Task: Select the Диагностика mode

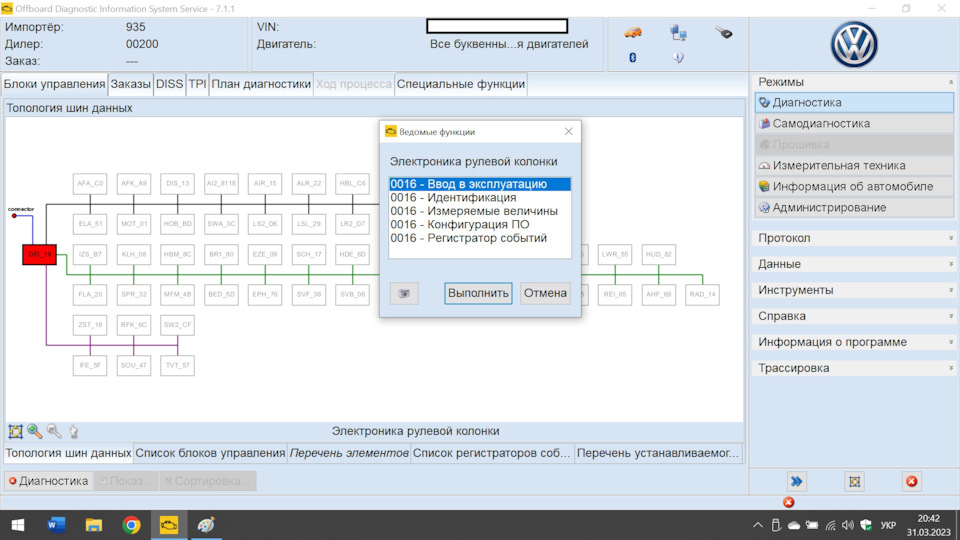Action: click(855, 102)
